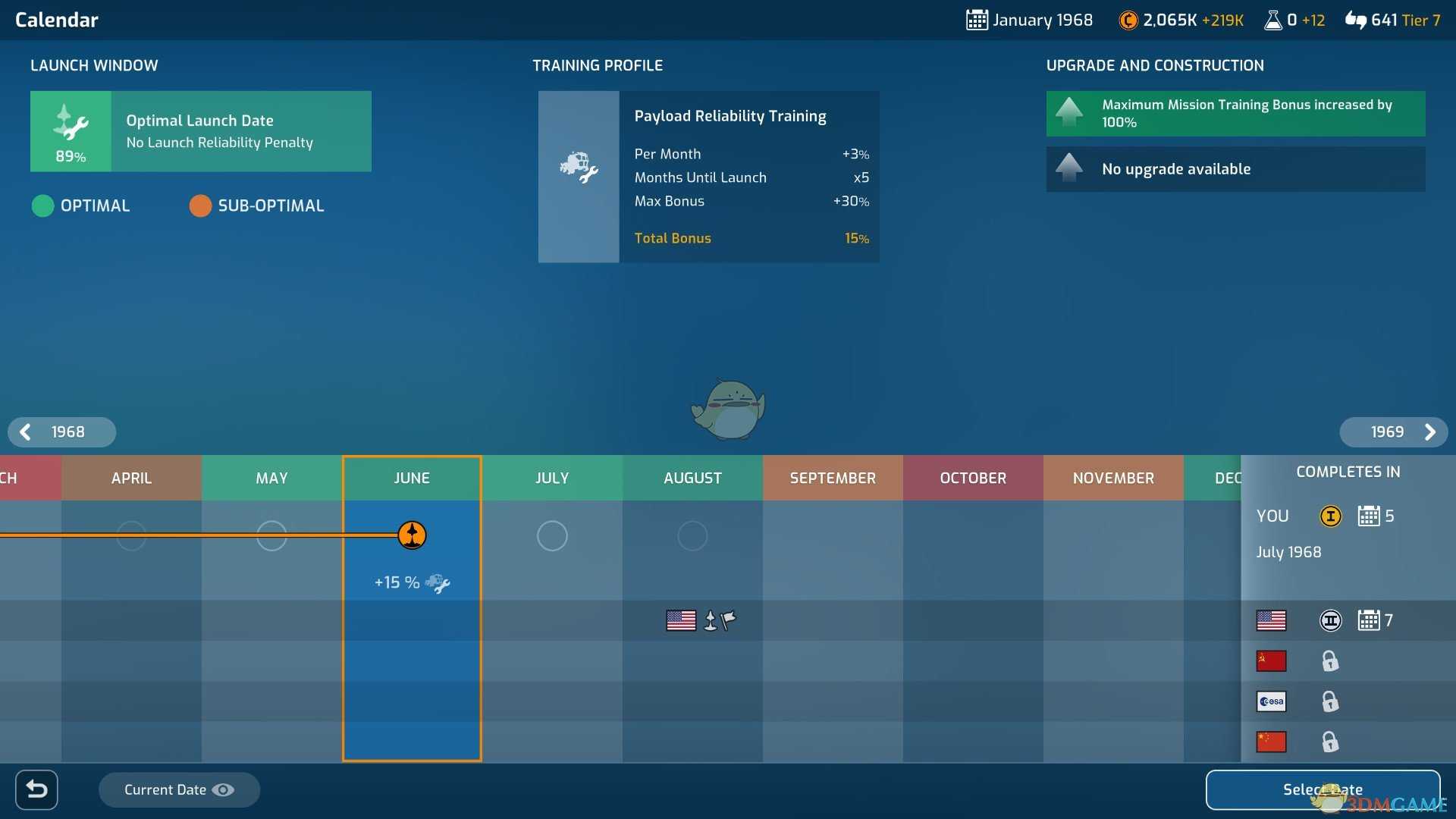Click the upgrade arrow icon for mission training
The height and width of the screenshot is (819, 1456).
[x=1069, y=113]
